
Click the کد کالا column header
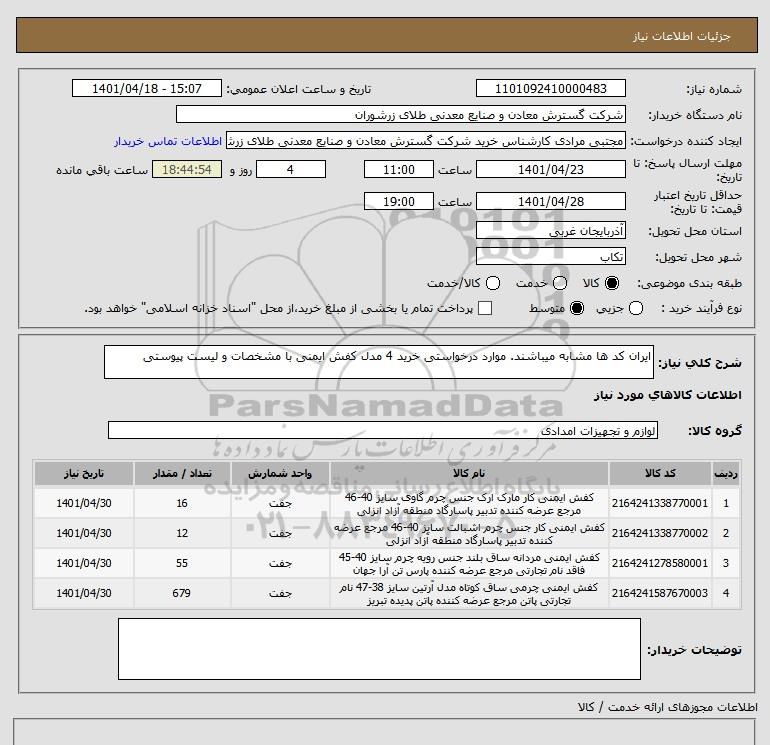660,473
